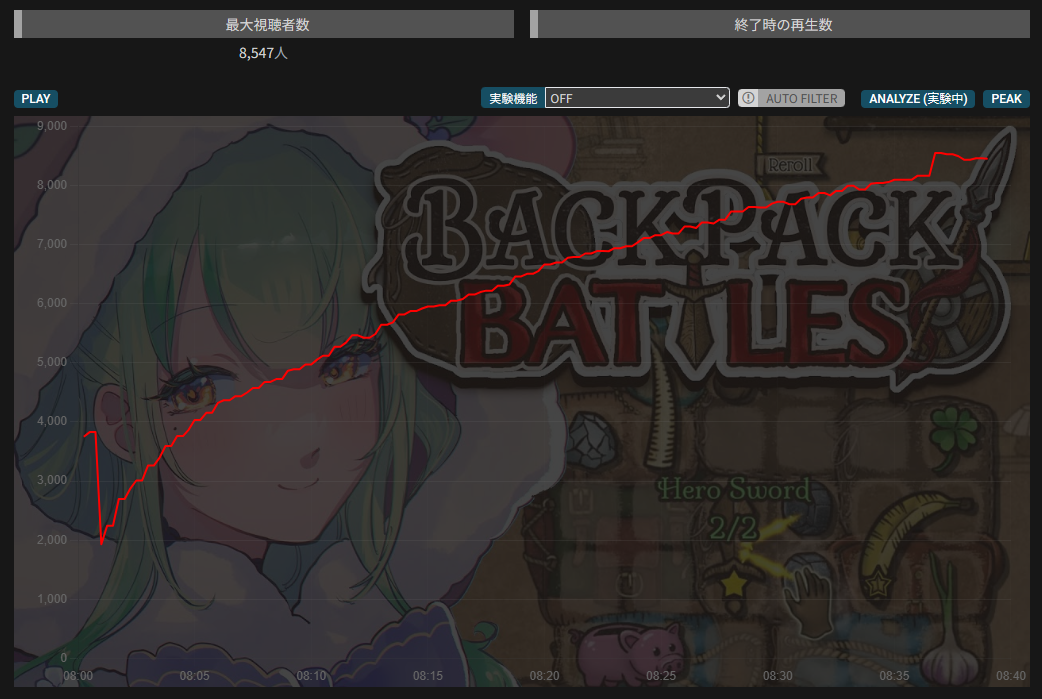Click the 08:30 time axis label

click(778, 676)
